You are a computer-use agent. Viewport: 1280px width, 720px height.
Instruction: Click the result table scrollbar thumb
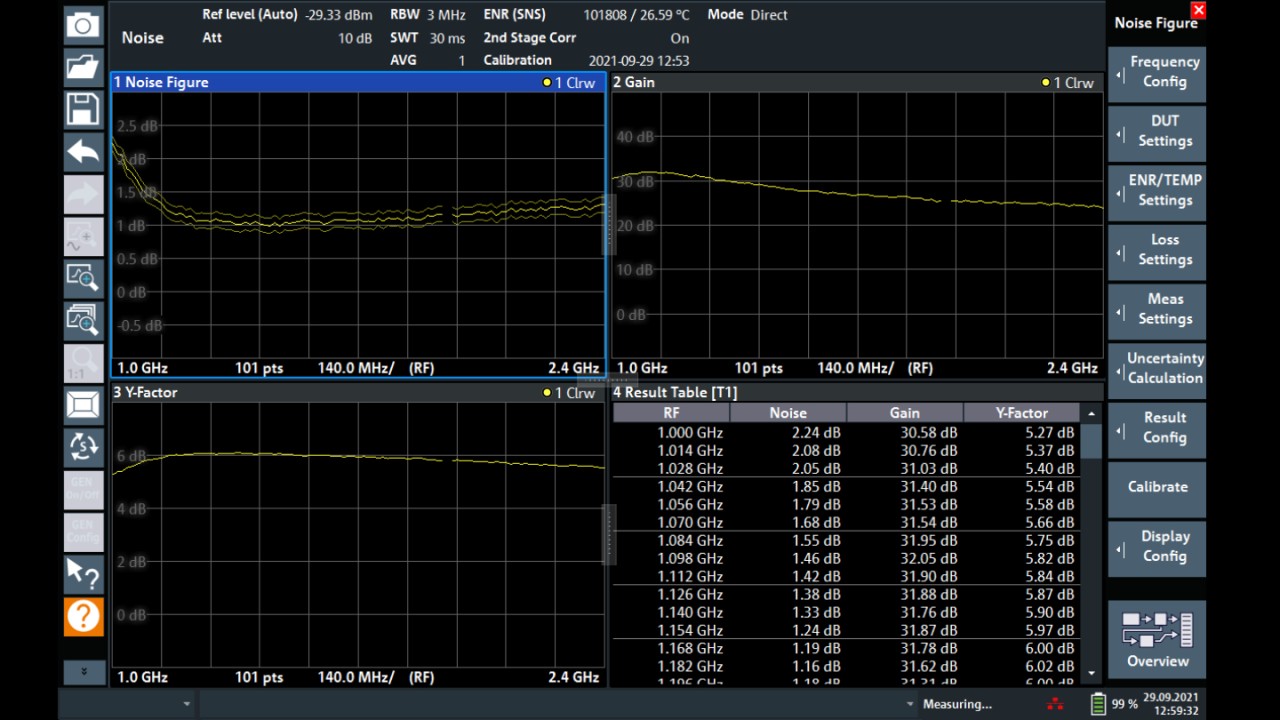coord(1091,441)
